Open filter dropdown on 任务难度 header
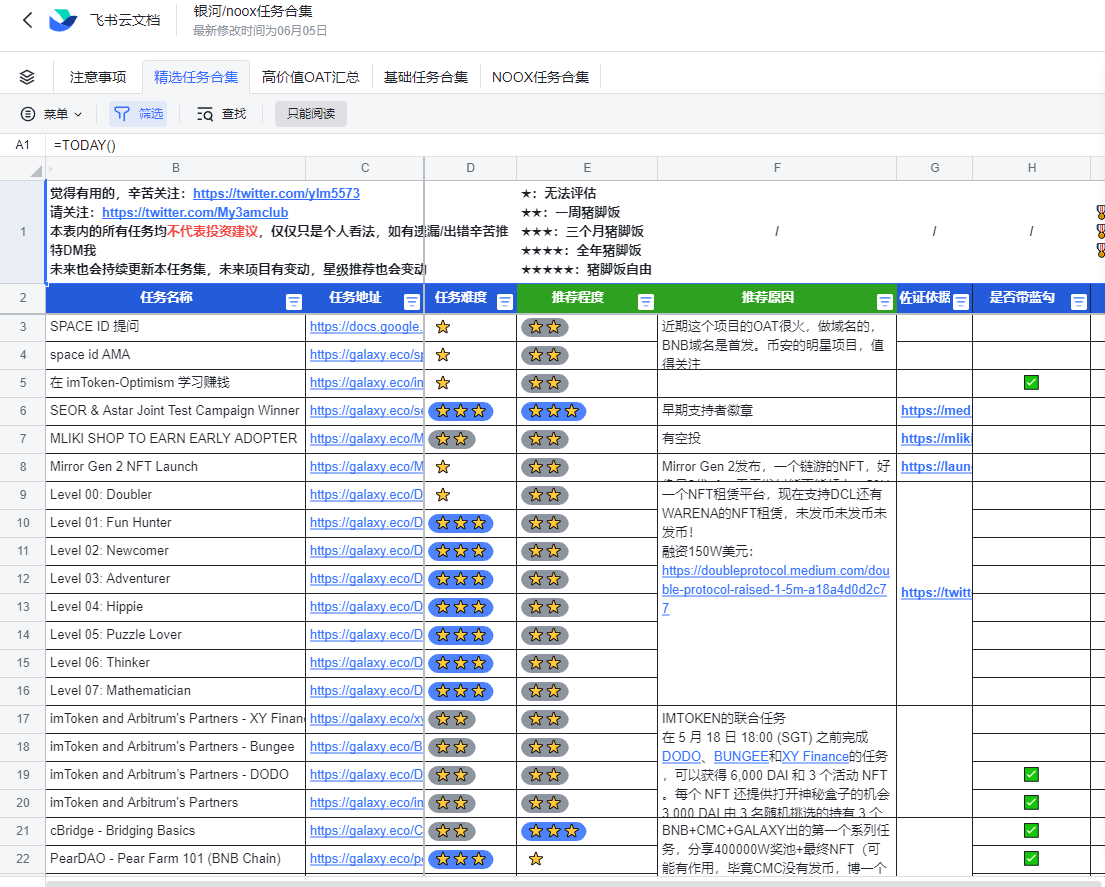 (505, 302)
